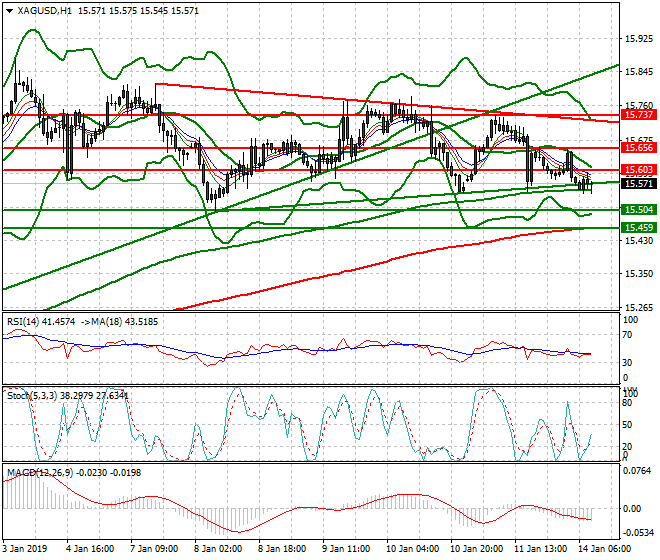Click the 8 Jan 18:00 time axis label
Viewport: 660px width, 560px height.
coord(282,549)
